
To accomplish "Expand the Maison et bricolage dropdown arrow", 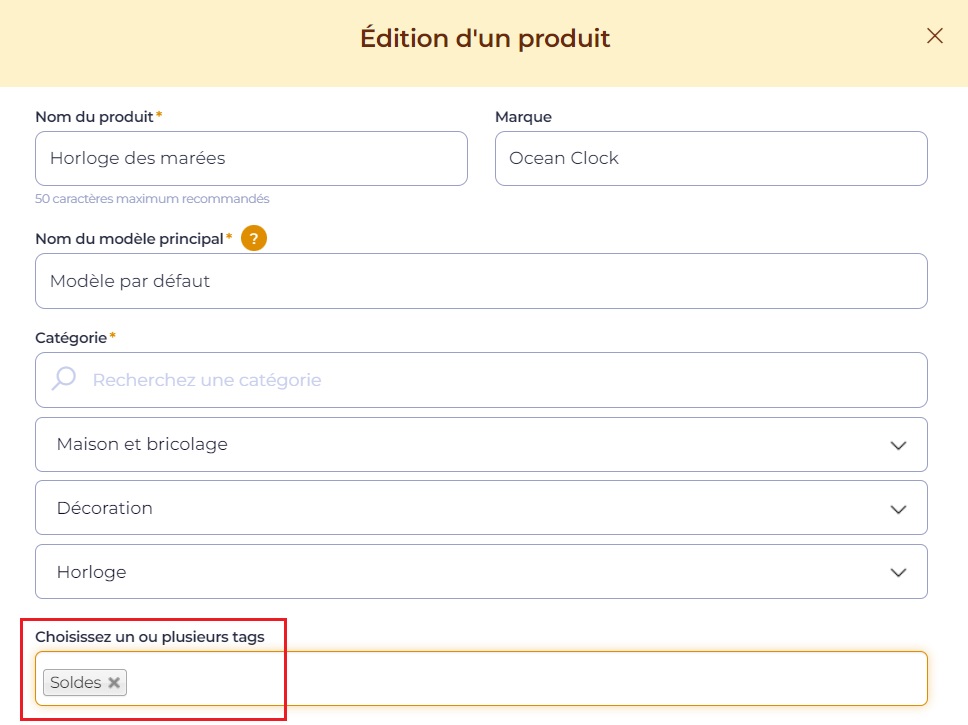I will pos(898,445).
